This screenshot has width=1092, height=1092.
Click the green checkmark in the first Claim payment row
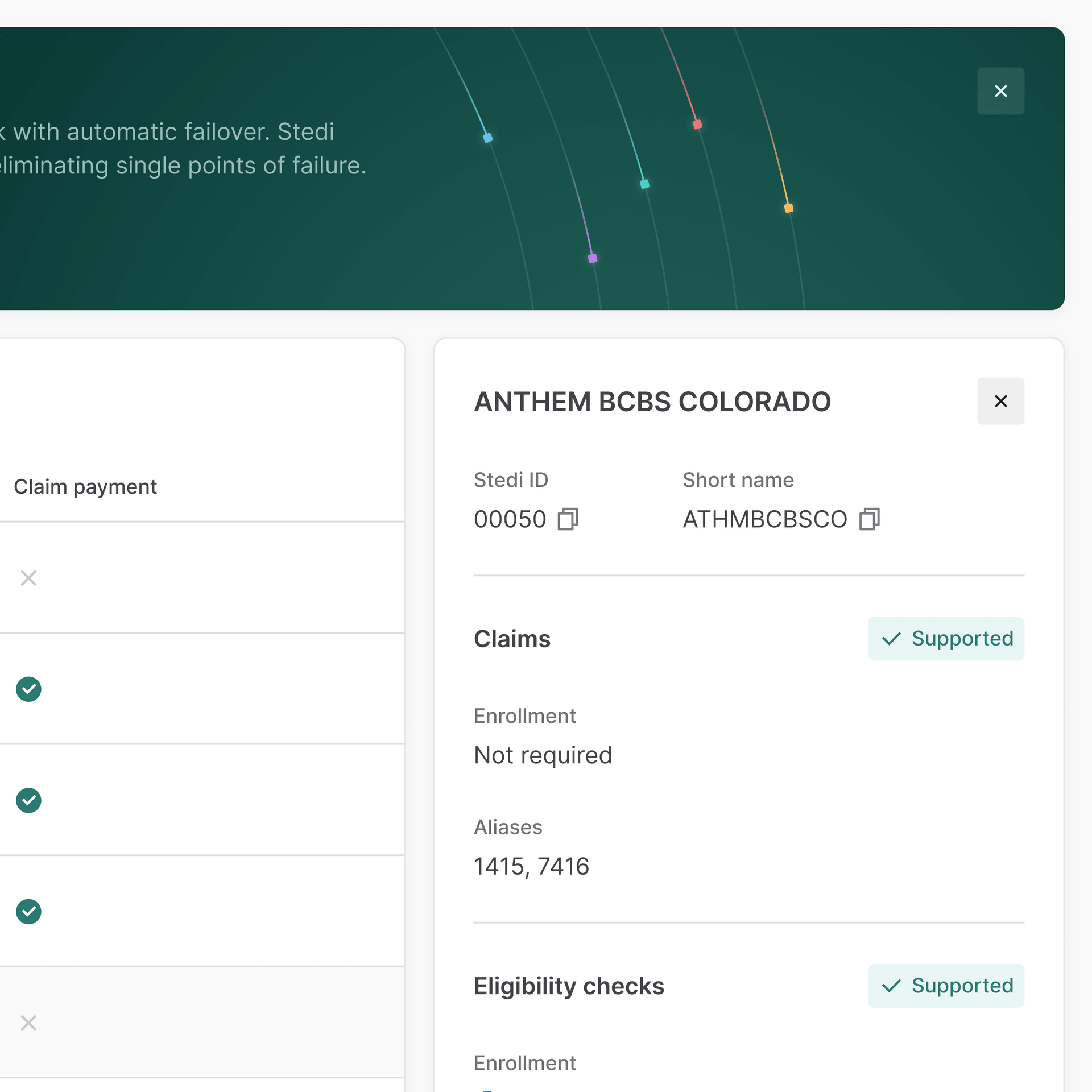click(x=28, y=689)
